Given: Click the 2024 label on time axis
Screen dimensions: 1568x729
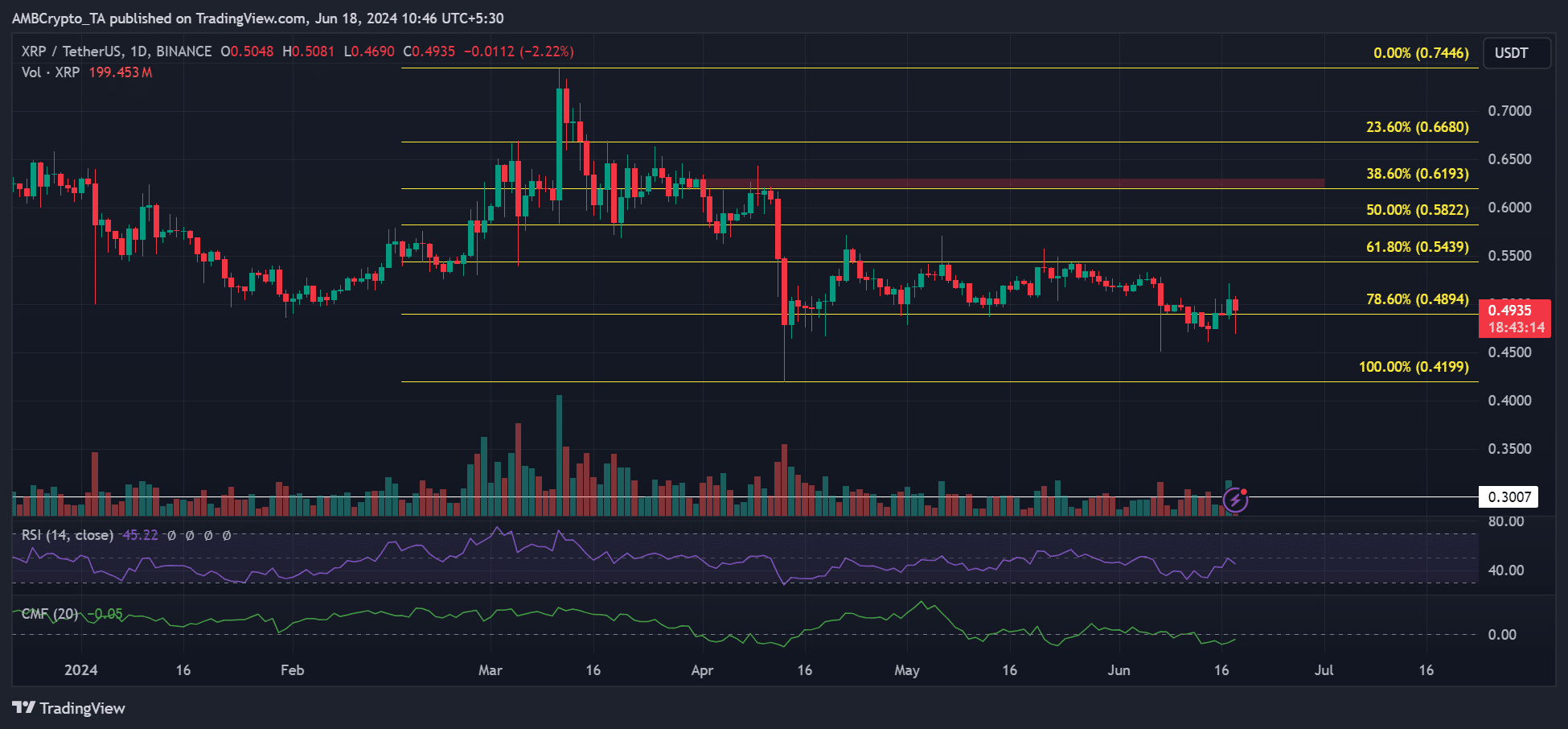Looking at the screenshot, I should (x=81, y=670).
